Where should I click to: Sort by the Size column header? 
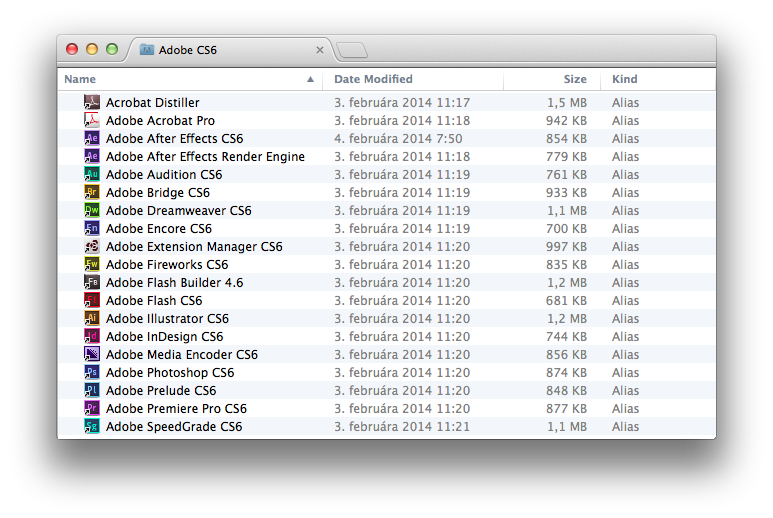pyautogui.click(x=552, y=79)
